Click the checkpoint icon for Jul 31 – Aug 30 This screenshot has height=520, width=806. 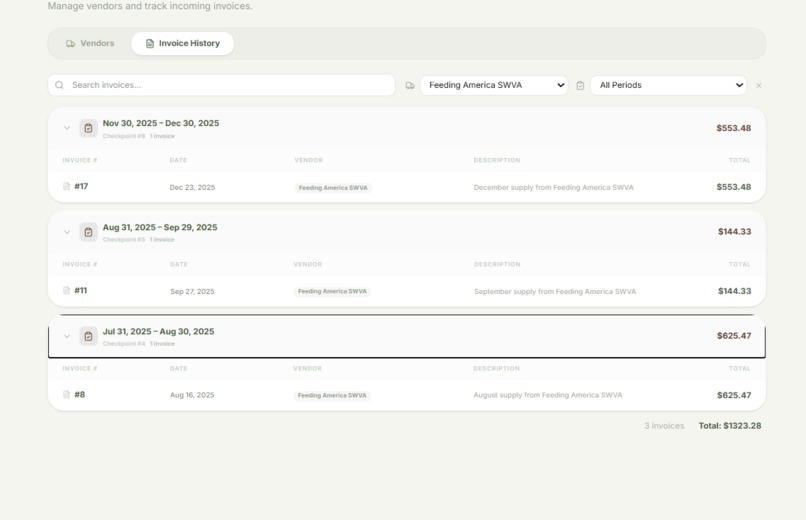click(88, 336)
